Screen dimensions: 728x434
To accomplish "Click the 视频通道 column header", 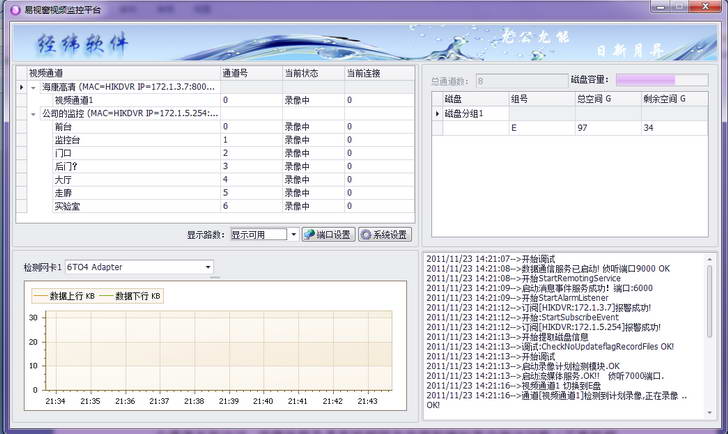I will coord(124,73).
